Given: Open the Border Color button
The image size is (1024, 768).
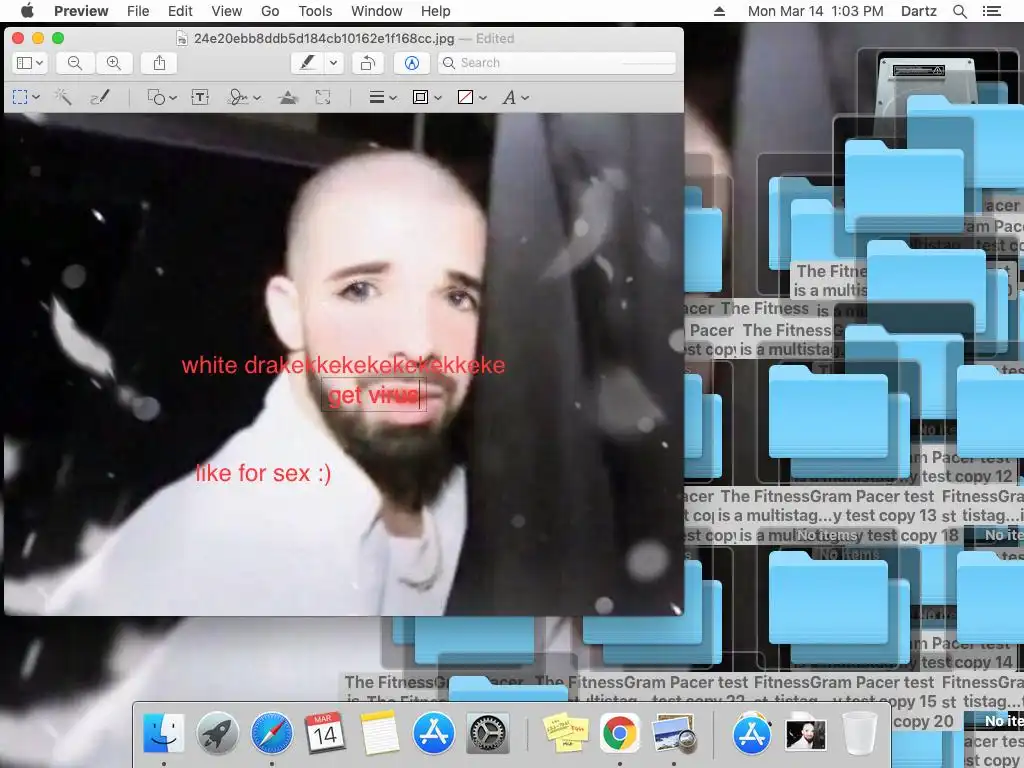Looking at the screenshot, I should [421, 97].
